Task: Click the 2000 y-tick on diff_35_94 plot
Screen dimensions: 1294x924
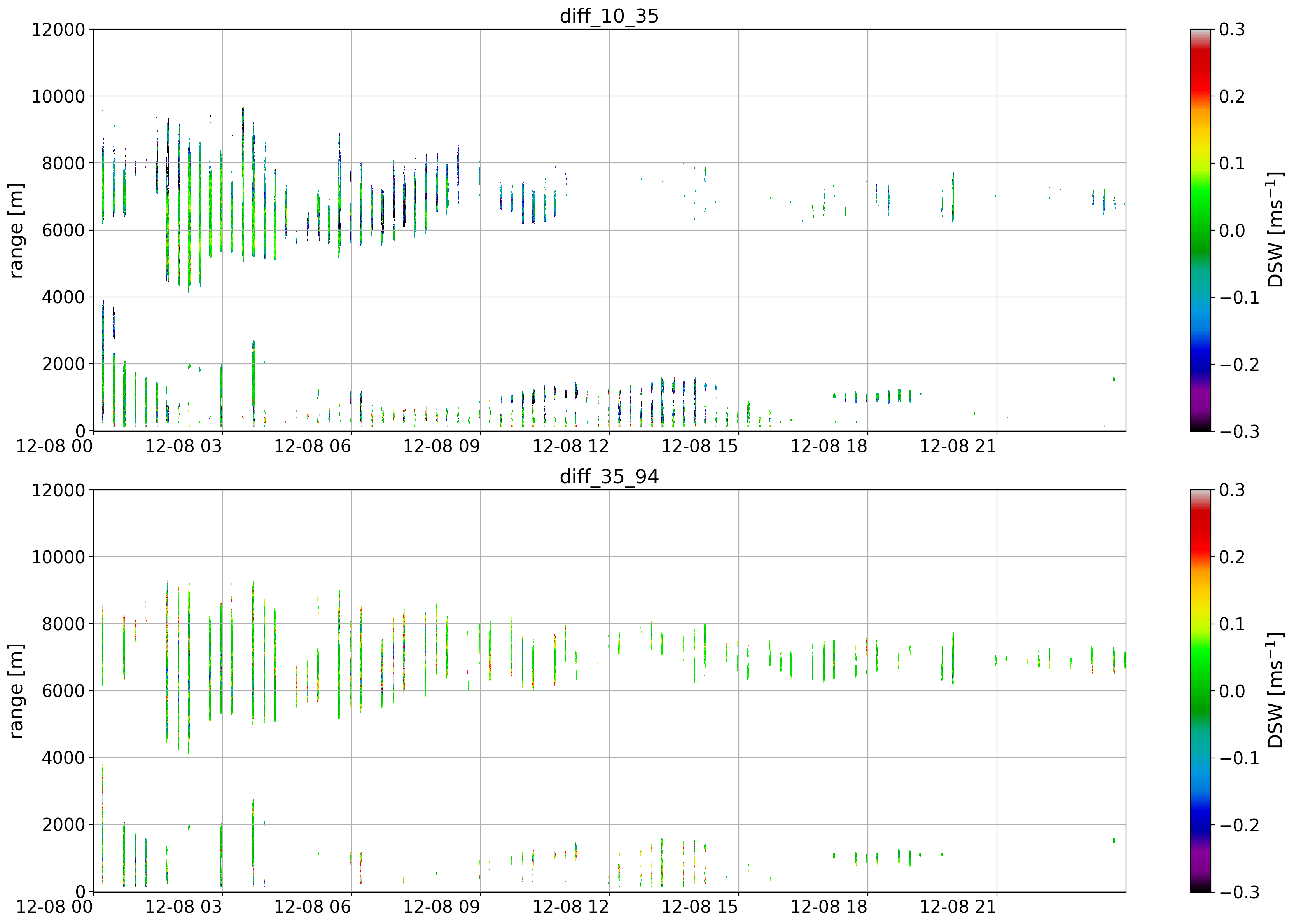Action: tap(64, 825)
